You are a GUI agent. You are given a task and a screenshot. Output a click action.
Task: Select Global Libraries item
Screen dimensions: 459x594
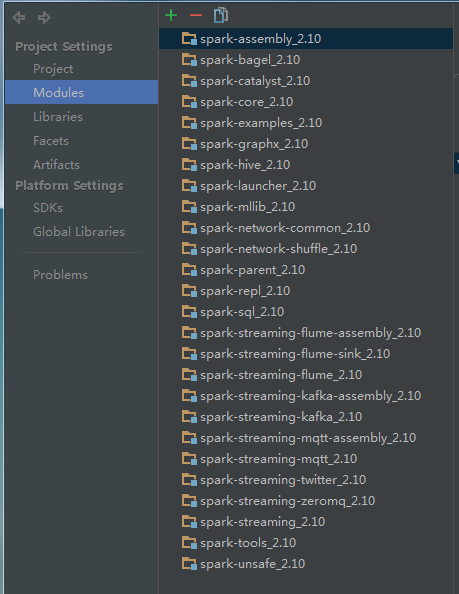[79, 232]
